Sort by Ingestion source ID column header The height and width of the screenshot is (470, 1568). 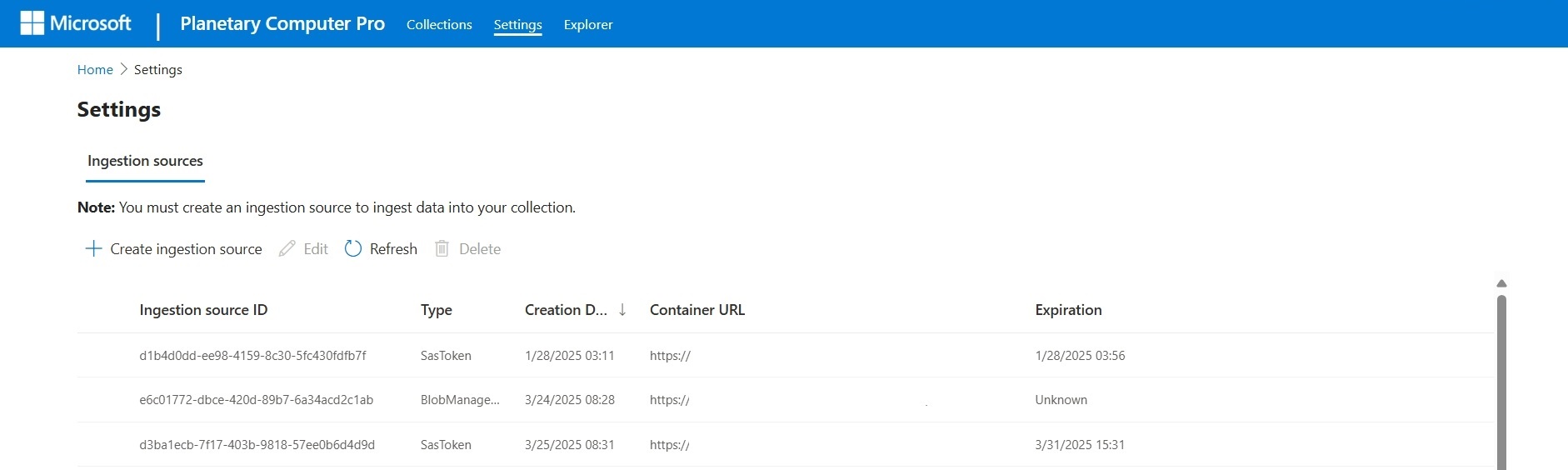coord(203,310)
